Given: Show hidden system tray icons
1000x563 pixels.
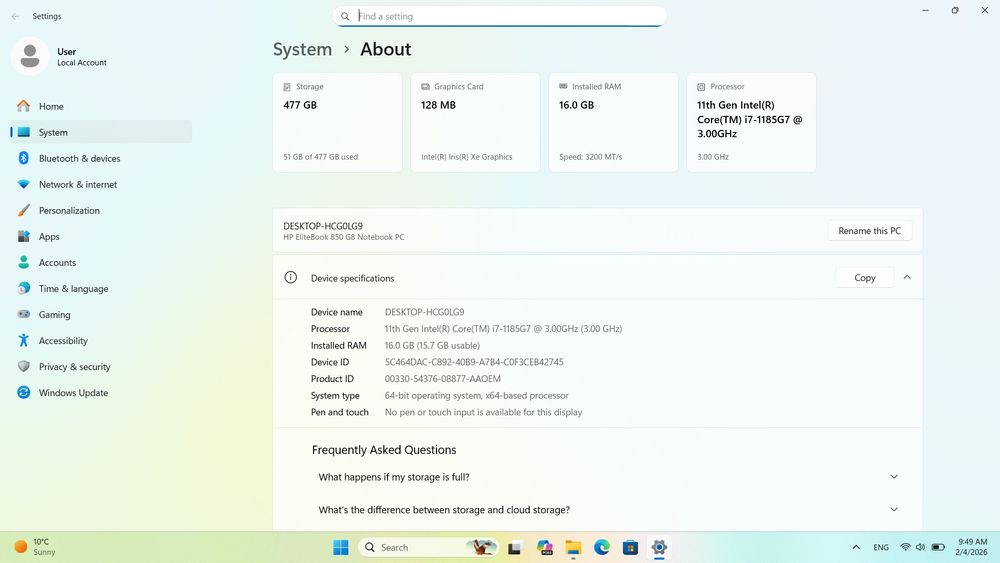Looking at the screenshot, I should tap(856, 547).
